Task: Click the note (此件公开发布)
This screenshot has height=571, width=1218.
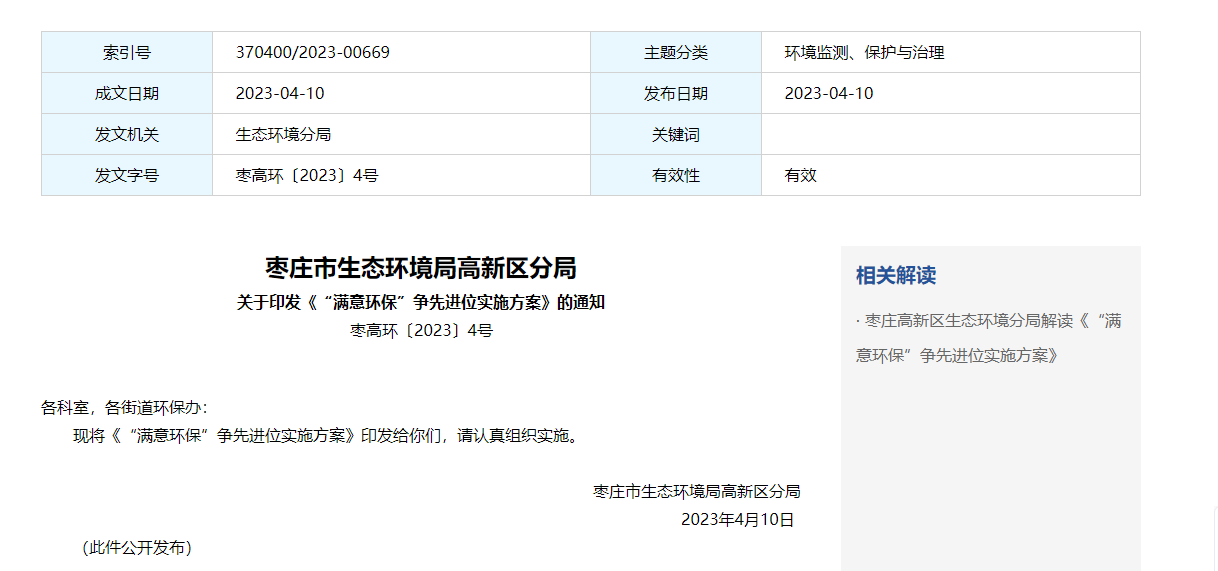Action: [137, 548]
